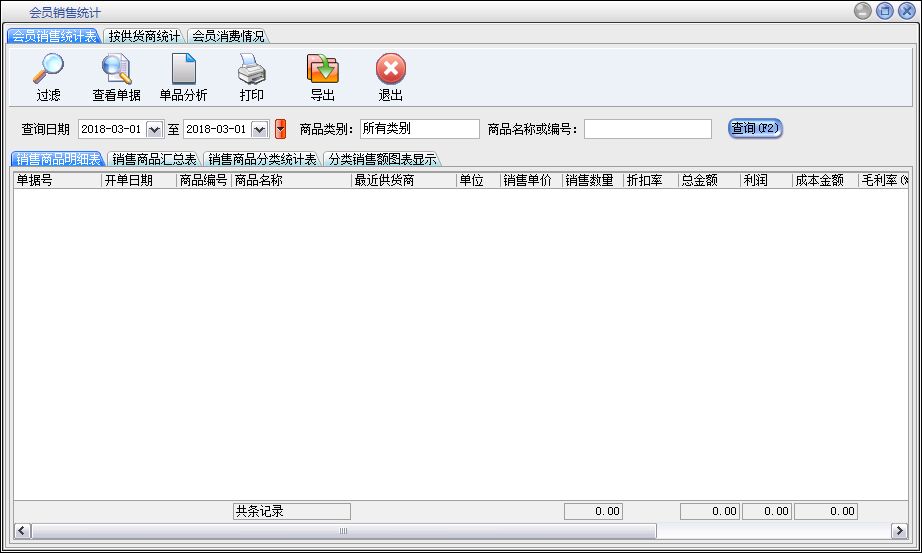Switch to 按供货商统计 tab
The width and height of the screenshot is (922, 553).
pyautogui.click(x=144, y=36)
